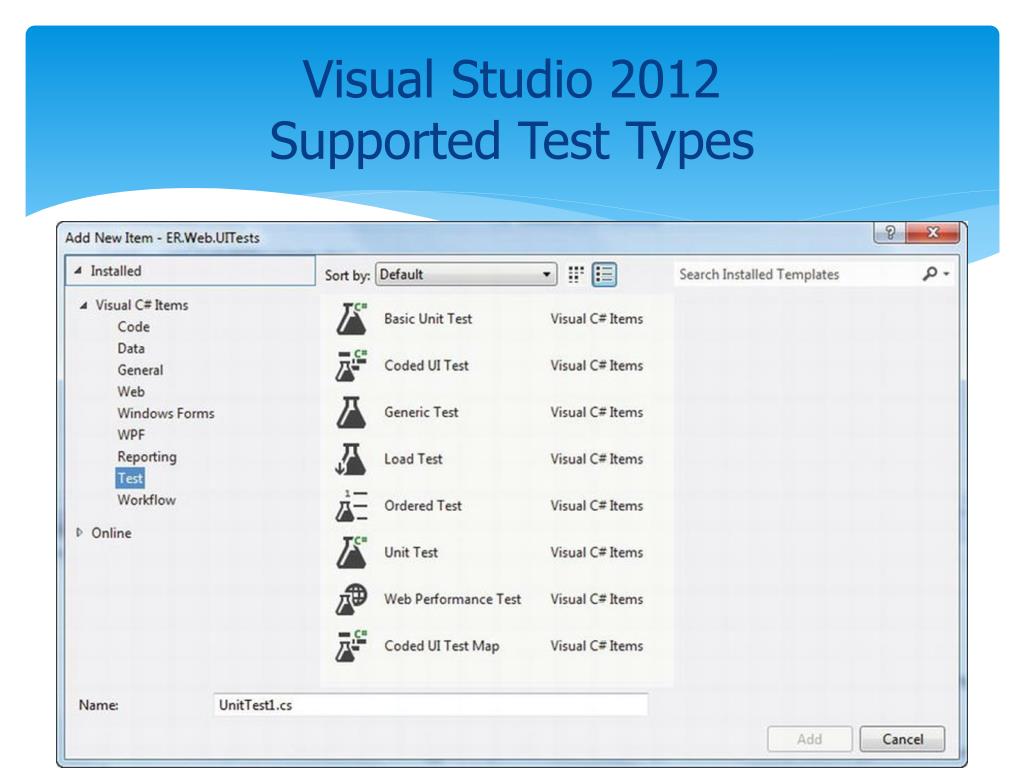Select the Windows Forms category
Viewport: 1024px width, 768px height.
[165, 413]
